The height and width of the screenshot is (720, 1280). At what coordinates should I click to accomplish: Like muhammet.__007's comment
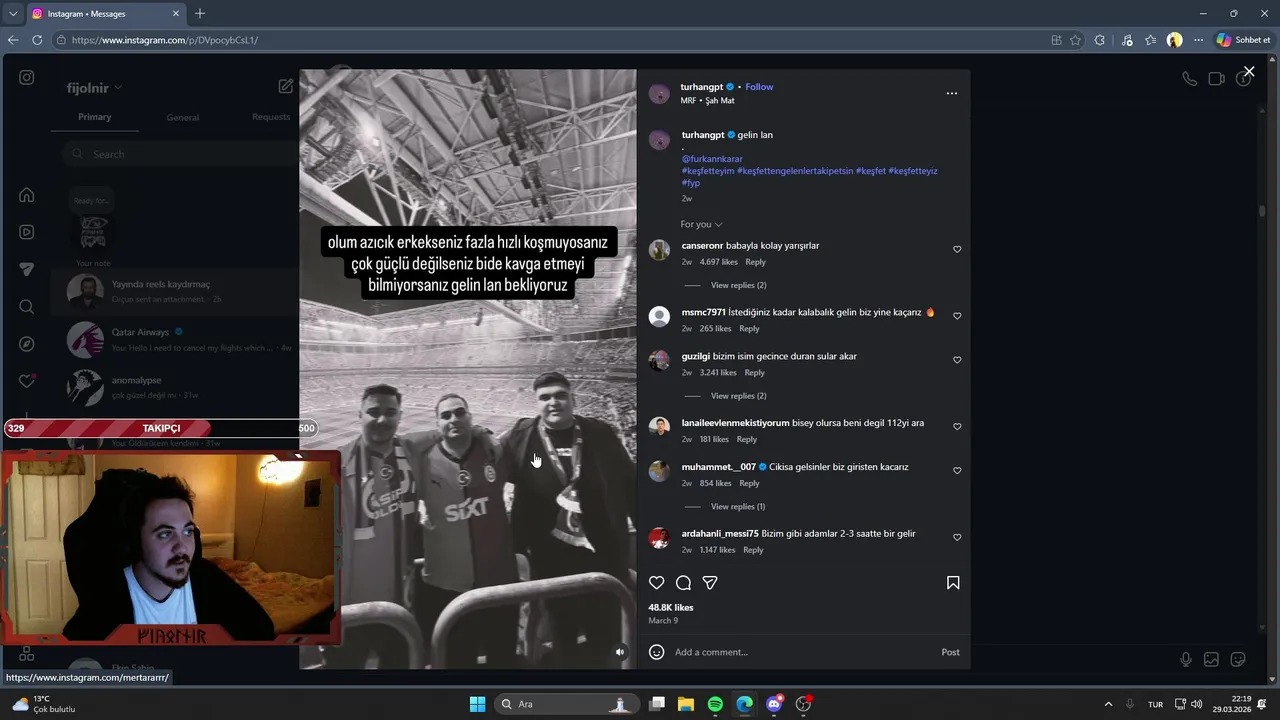pos(957,471)
